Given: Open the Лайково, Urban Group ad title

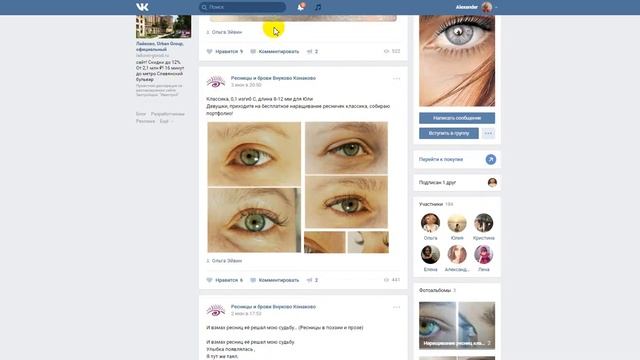Looking at the screenshot, I should coord(160,46).
